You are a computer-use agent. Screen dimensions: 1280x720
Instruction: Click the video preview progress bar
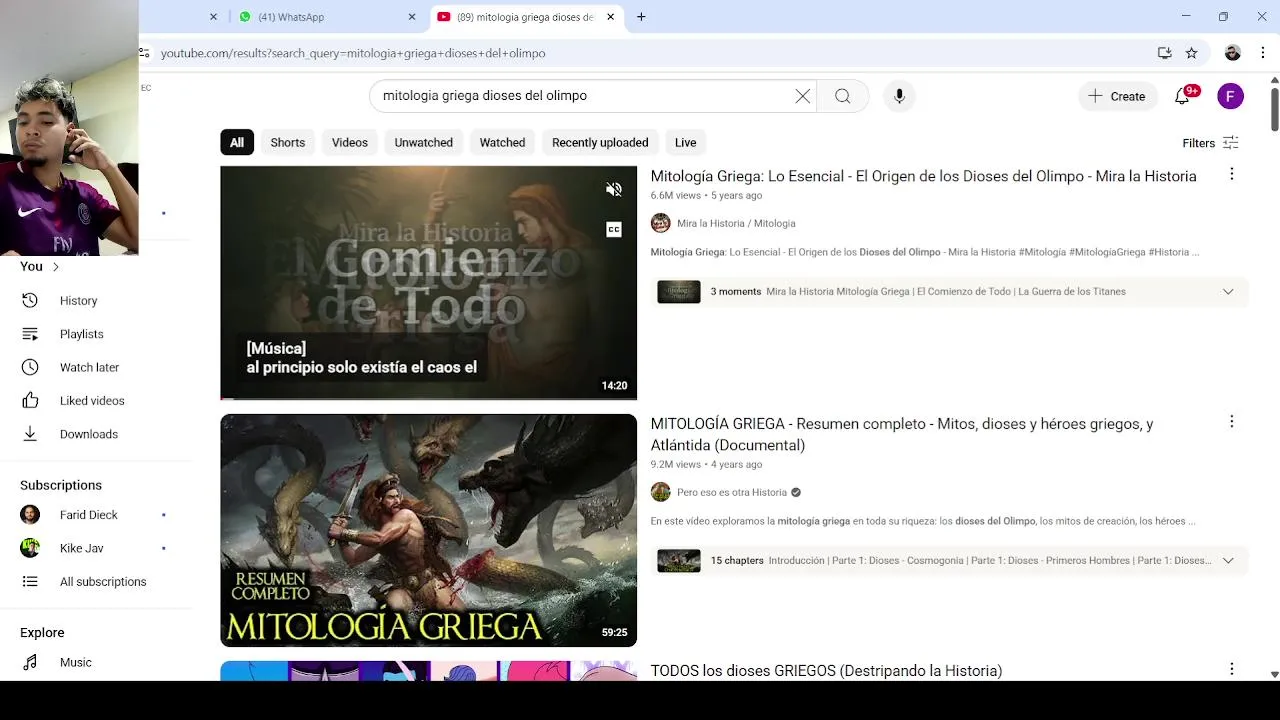point(428,398)
